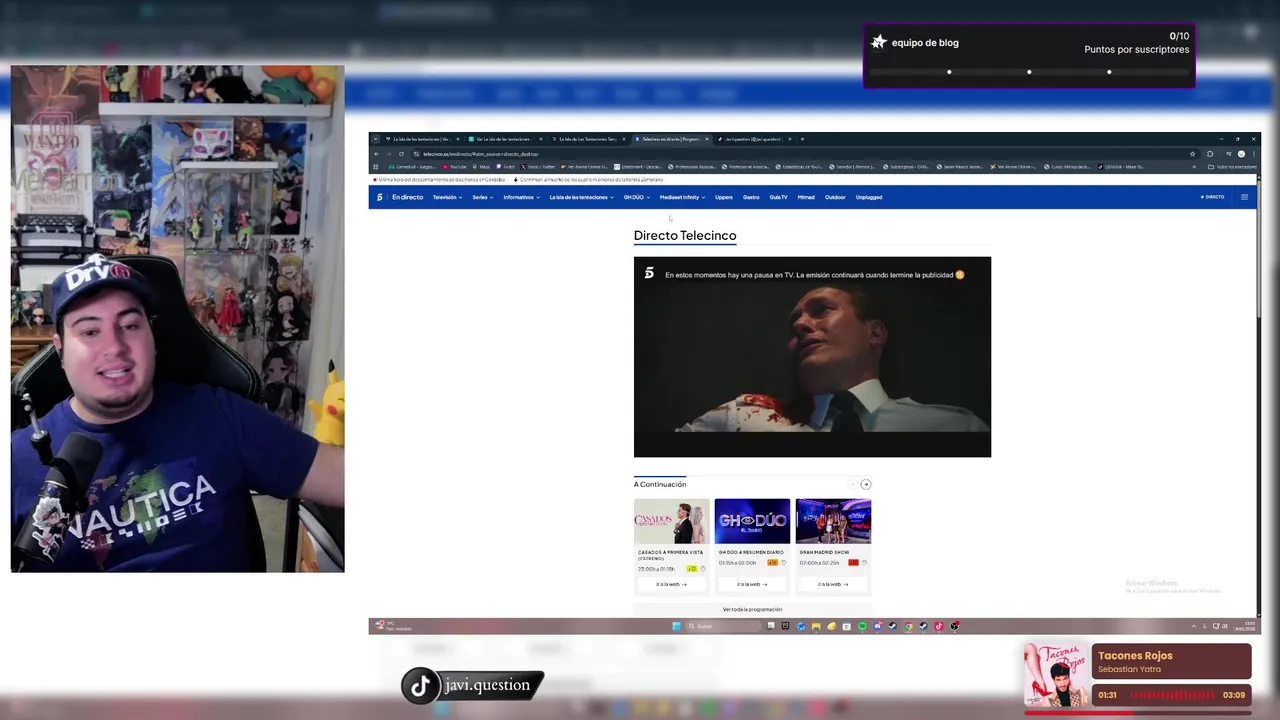Open the tab search dropdown in Chrome
Image resolution: width=1280 pixels, height=720 pixels.
pyautogui.click(x=375, y=139)
